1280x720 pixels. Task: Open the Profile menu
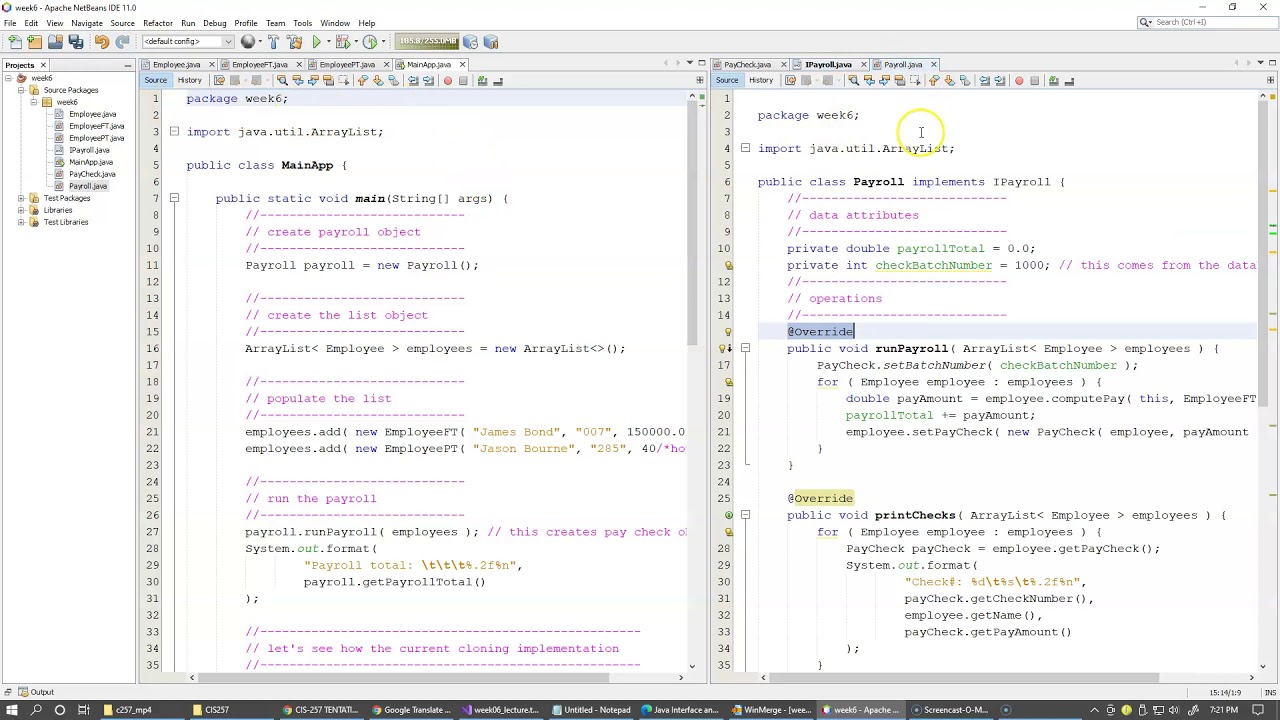tap(246, 23)
